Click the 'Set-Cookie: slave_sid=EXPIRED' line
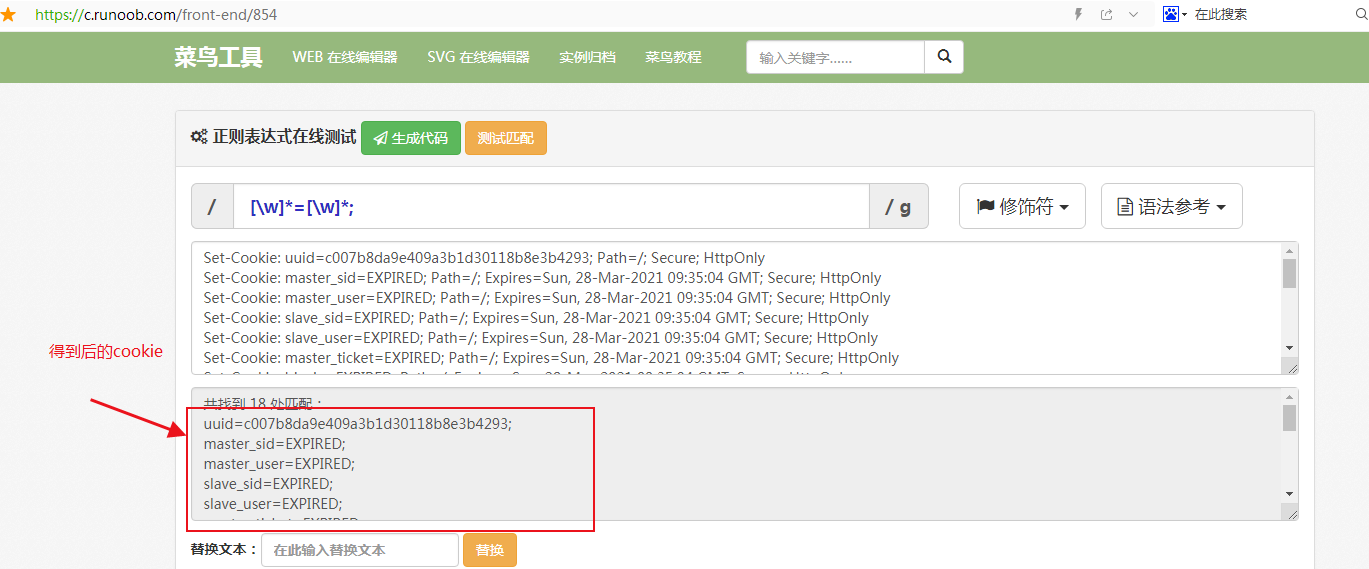This screenshot has width=1369, height=569. (x=536, y=317)
